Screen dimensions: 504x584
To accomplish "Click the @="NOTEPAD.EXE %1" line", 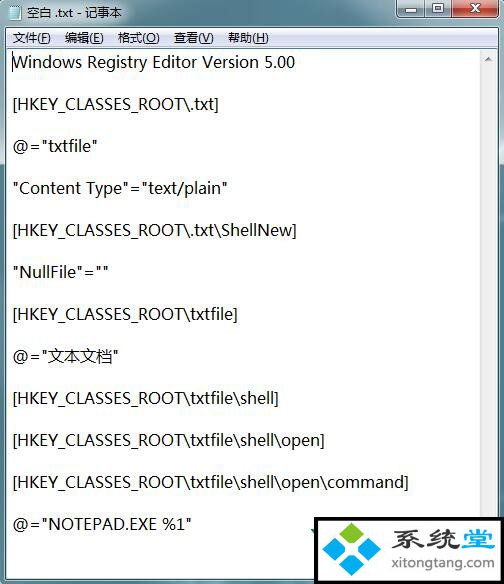I will 102,524.
